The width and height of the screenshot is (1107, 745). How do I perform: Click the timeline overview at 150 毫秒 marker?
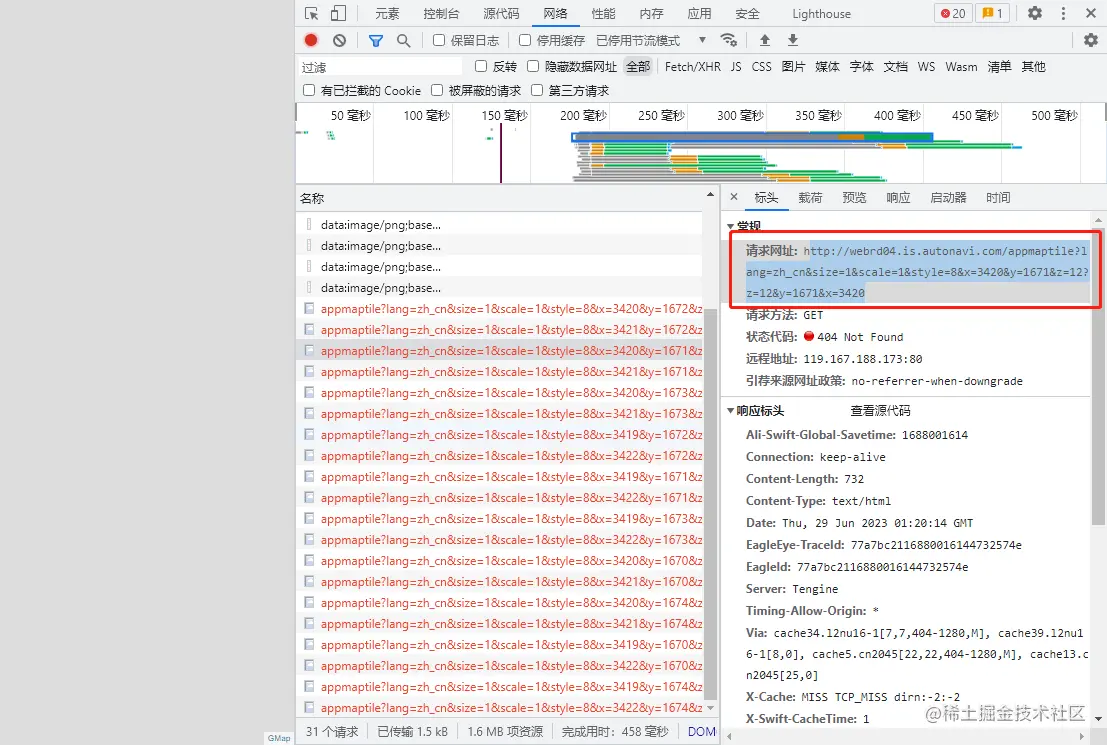(x=504, y=115)
